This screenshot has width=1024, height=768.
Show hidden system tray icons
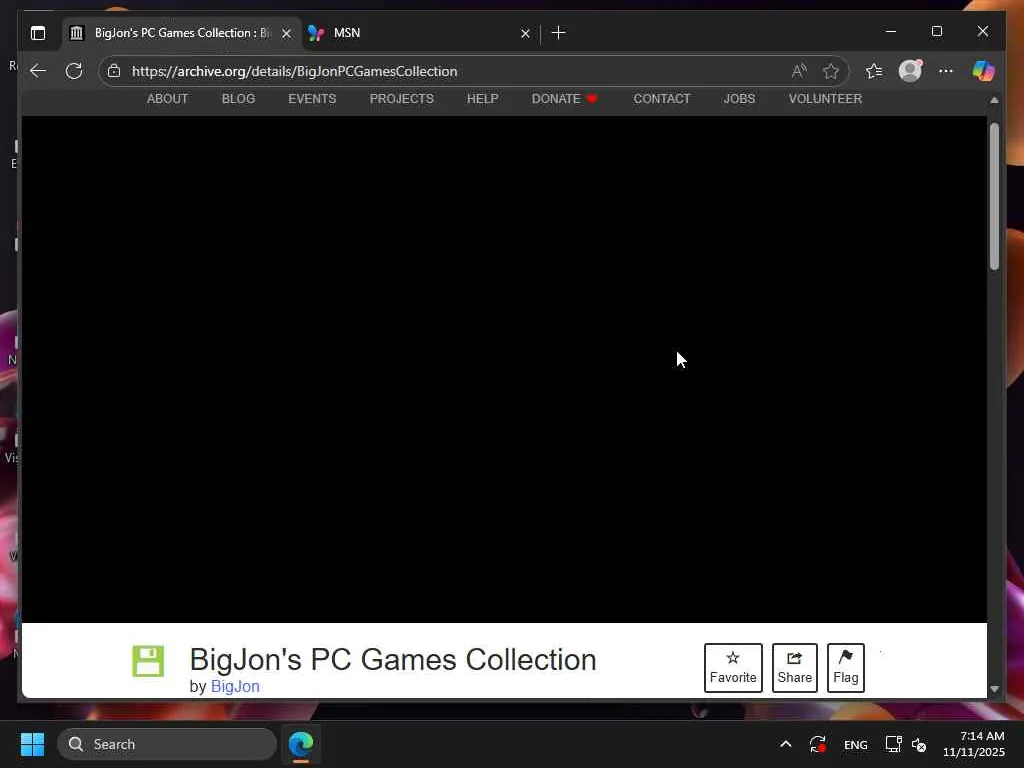coord(786,744)
